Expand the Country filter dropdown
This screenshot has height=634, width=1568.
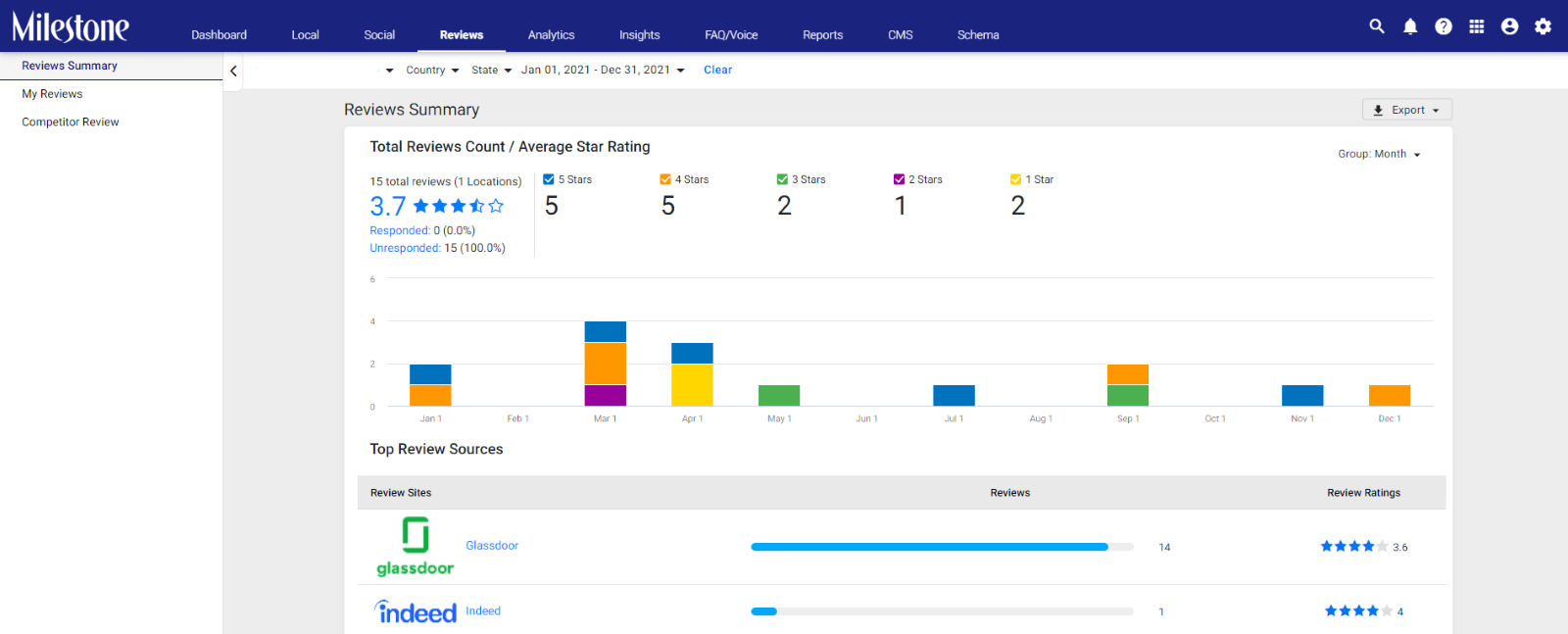pyautogui.click(x=432, y=70)
